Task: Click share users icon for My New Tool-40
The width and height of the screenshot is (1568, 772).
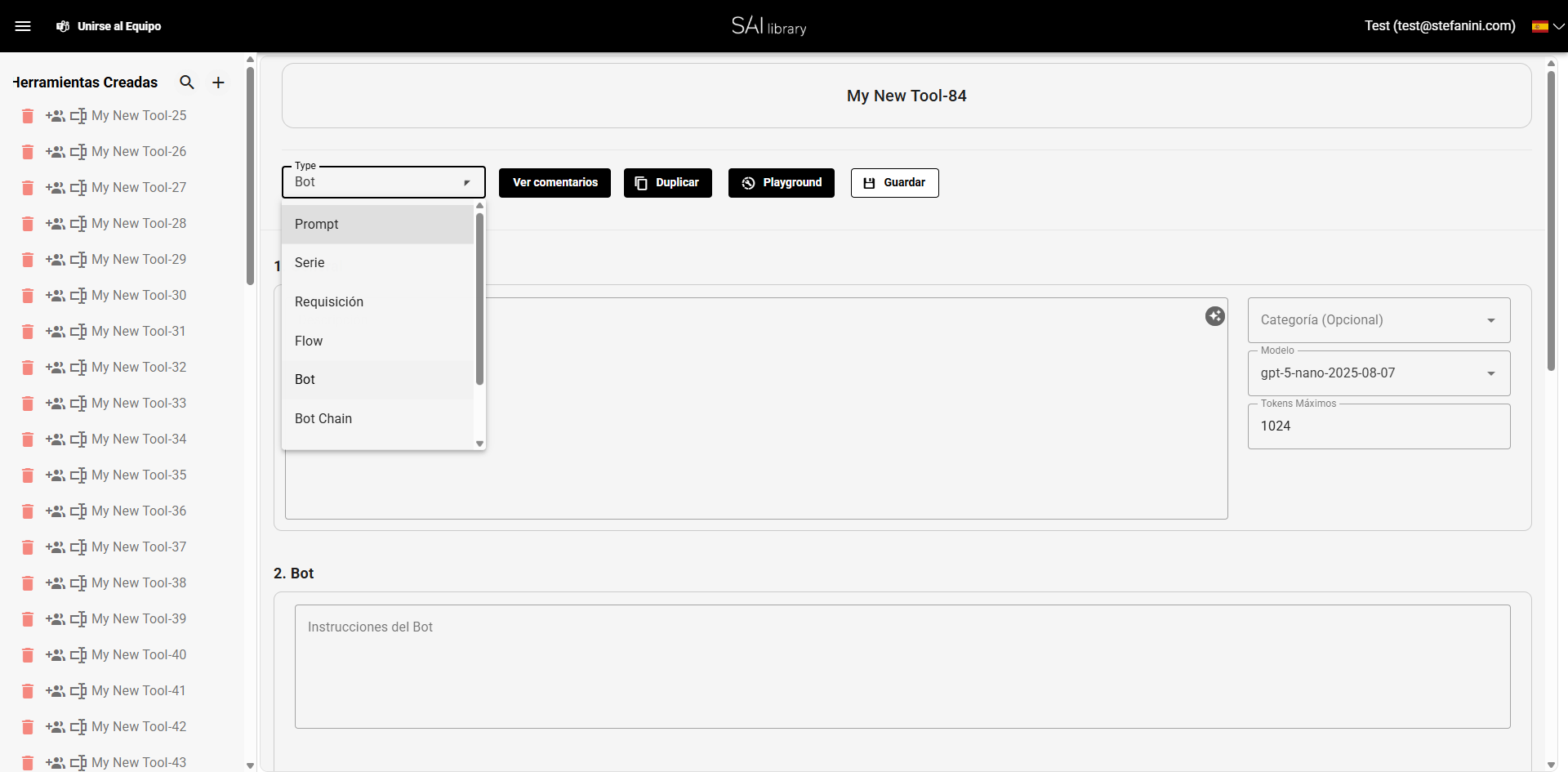Action: pyautogui.click(x=56, y=655)
